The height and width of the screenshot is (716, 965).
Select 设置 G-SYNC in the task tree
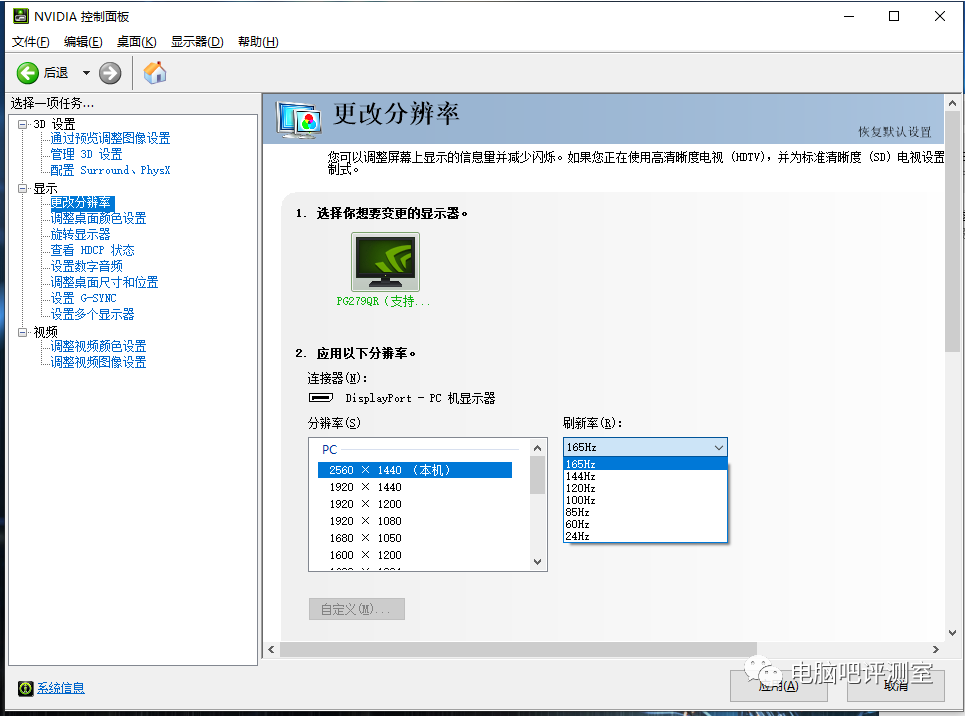click(x=81, y=297)
